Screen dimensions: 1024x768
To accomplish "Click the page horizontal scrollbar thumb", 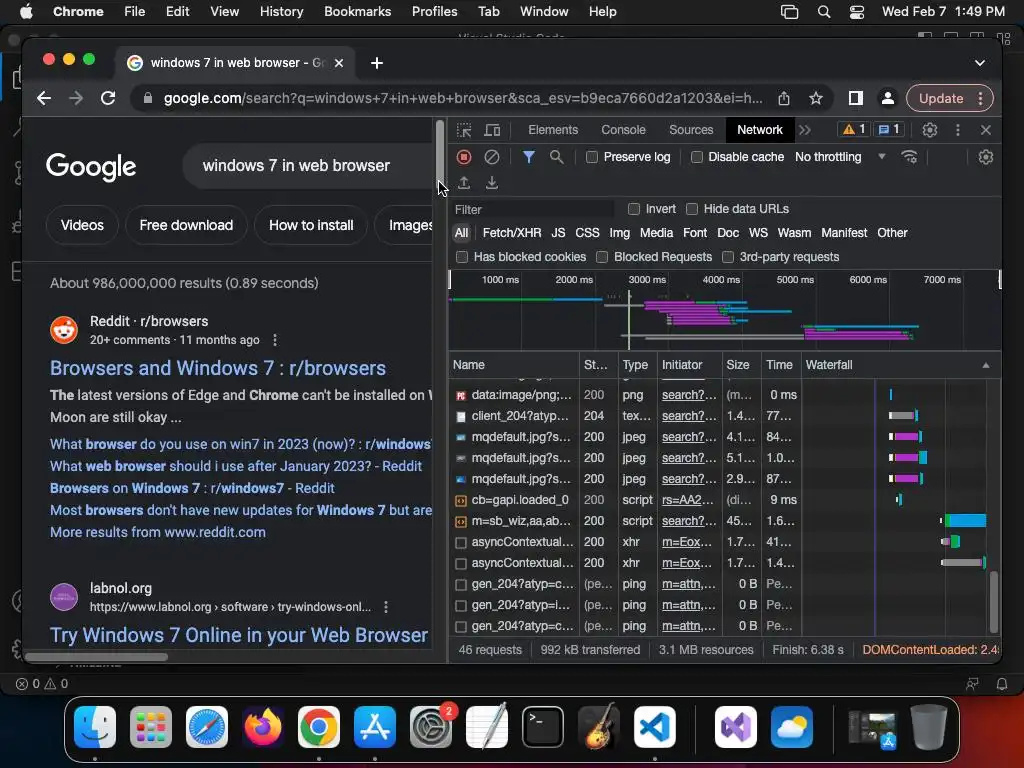I will [96, 656].
